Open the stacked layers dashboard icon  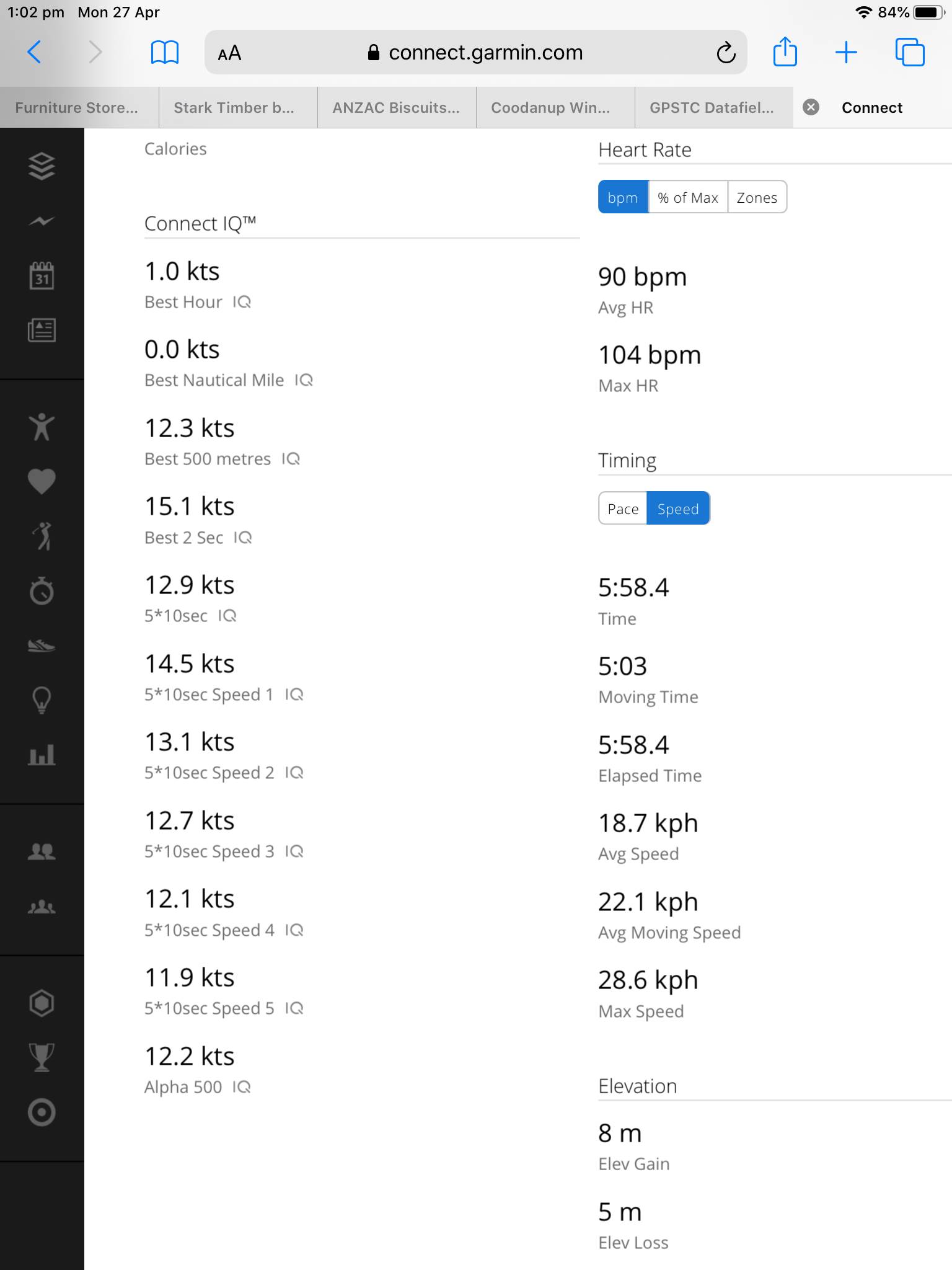(x=42, y=166)
